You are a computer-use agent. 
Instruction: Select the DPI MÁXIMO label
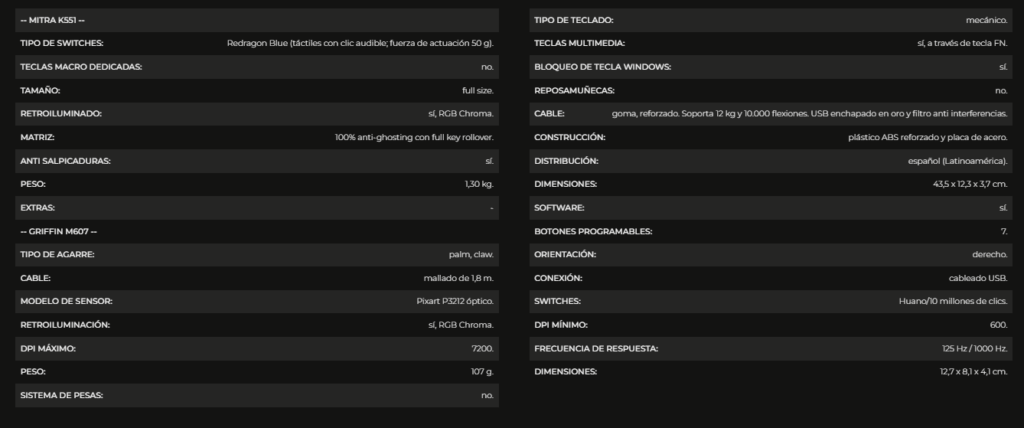(48, 348)
